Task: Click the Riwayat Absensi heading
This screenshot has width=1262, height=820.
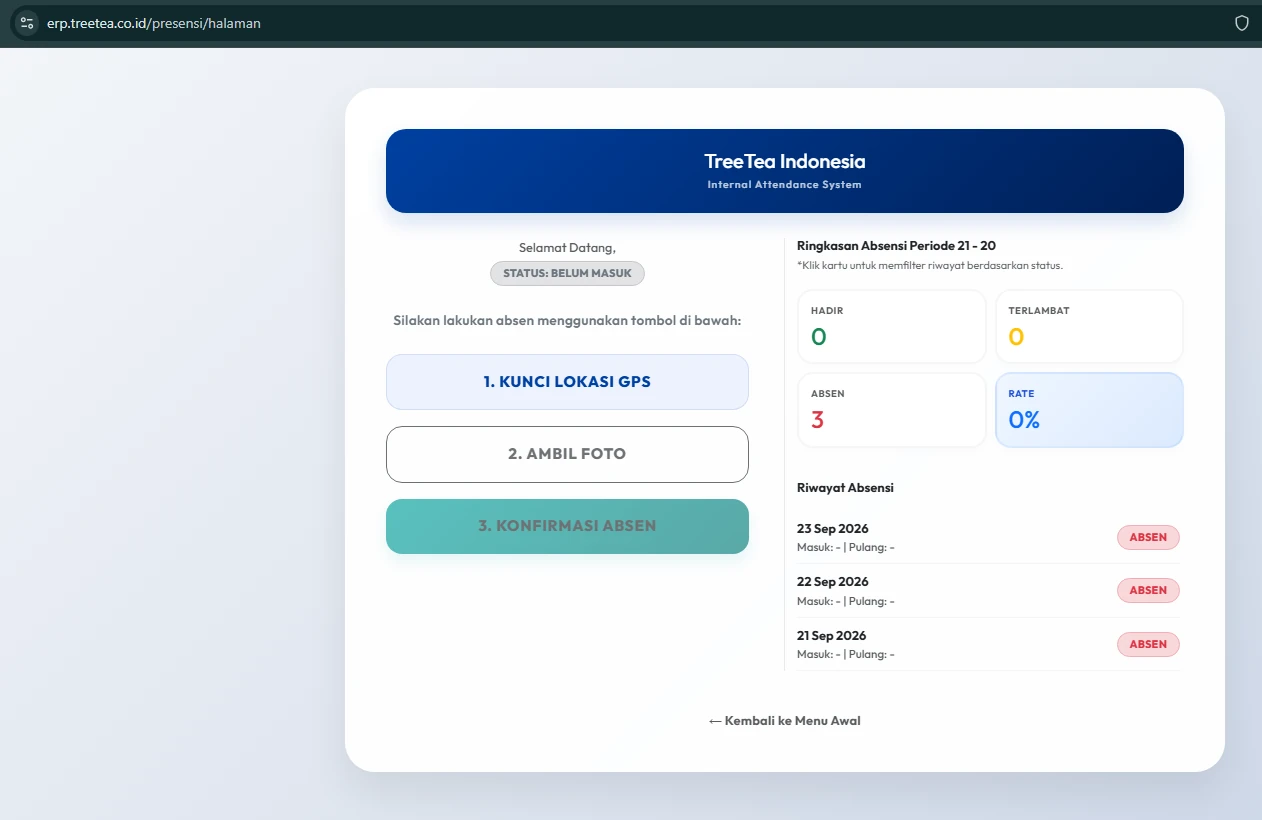Action: [x=845, y=488]
